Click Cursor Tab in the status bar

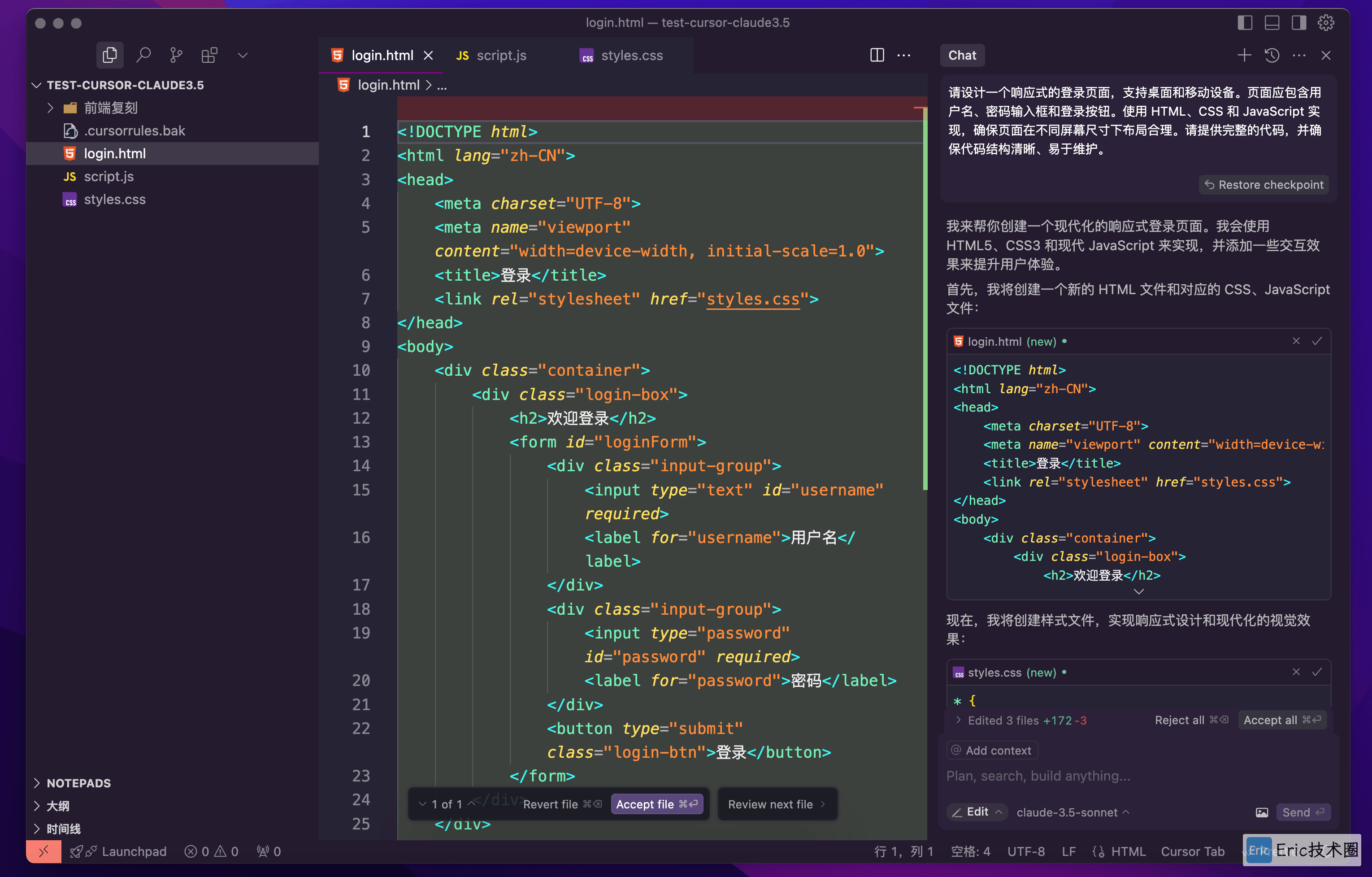1193,851
